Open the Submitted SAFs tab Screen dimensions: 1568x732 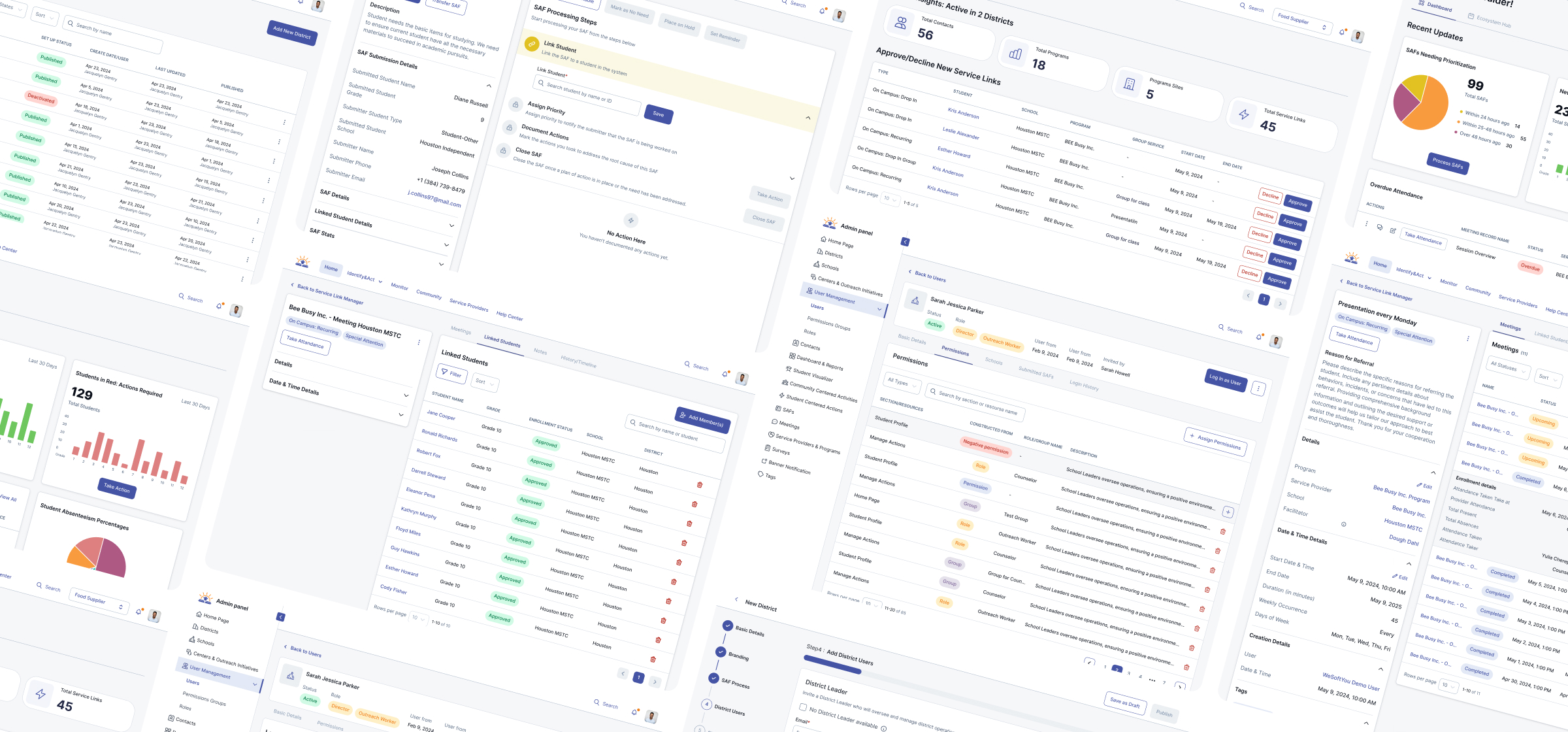point(1036,372)
